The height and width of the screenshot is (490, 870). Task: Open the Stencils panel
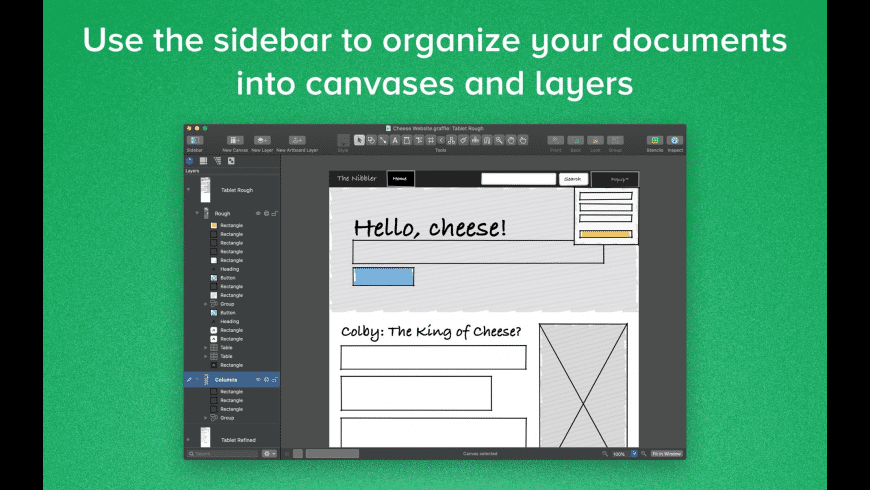click(654, 141)
